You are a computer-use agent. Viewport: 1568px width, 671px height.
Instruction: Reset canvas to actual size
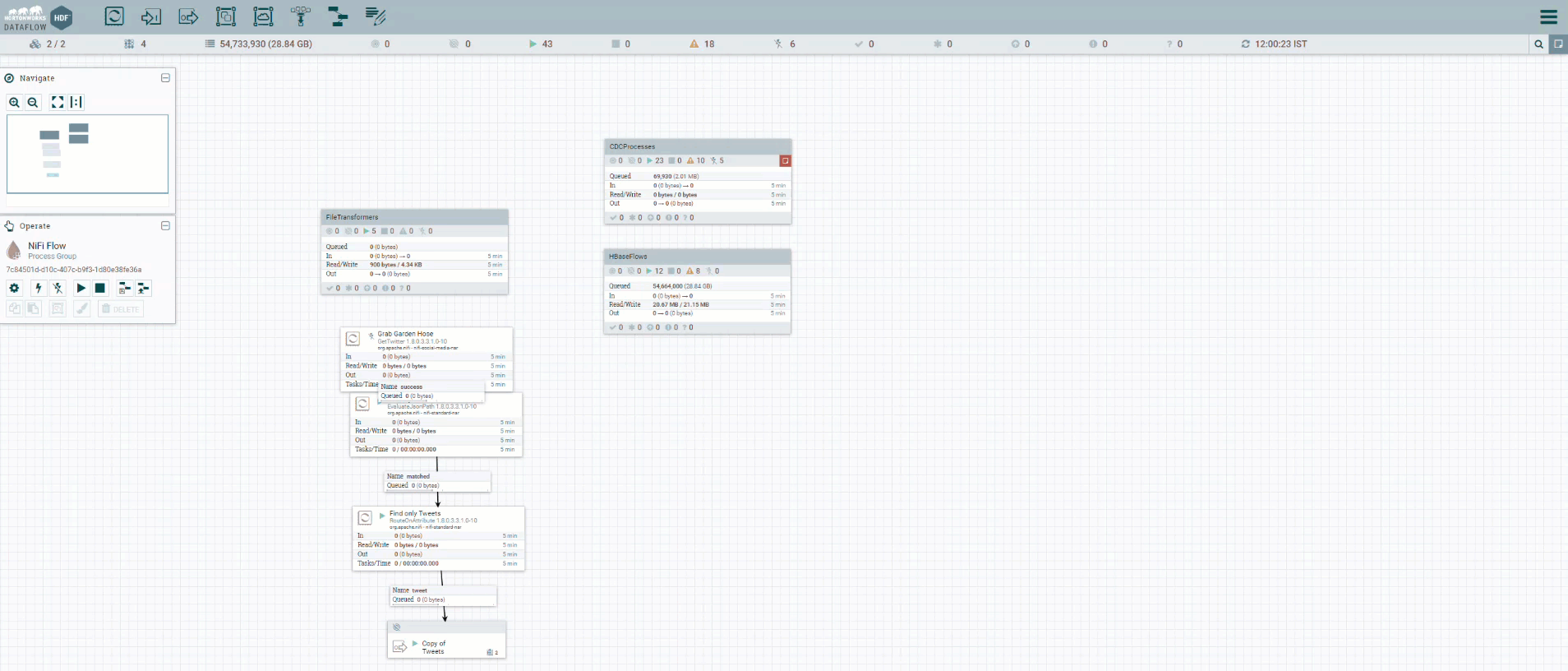tap(76, 102)
